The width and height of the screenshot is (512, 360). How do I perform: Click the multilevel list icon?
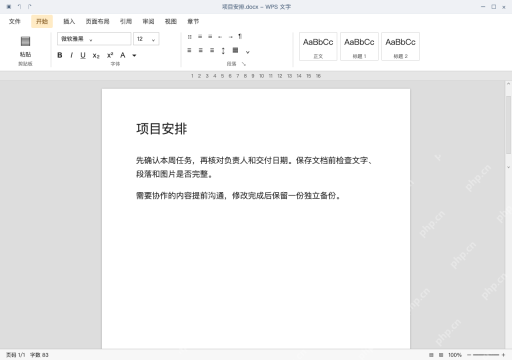coord(210,36)
